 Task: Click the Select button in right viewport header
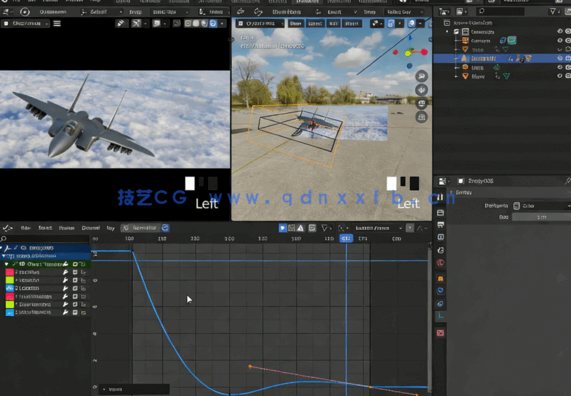point(315,24)
